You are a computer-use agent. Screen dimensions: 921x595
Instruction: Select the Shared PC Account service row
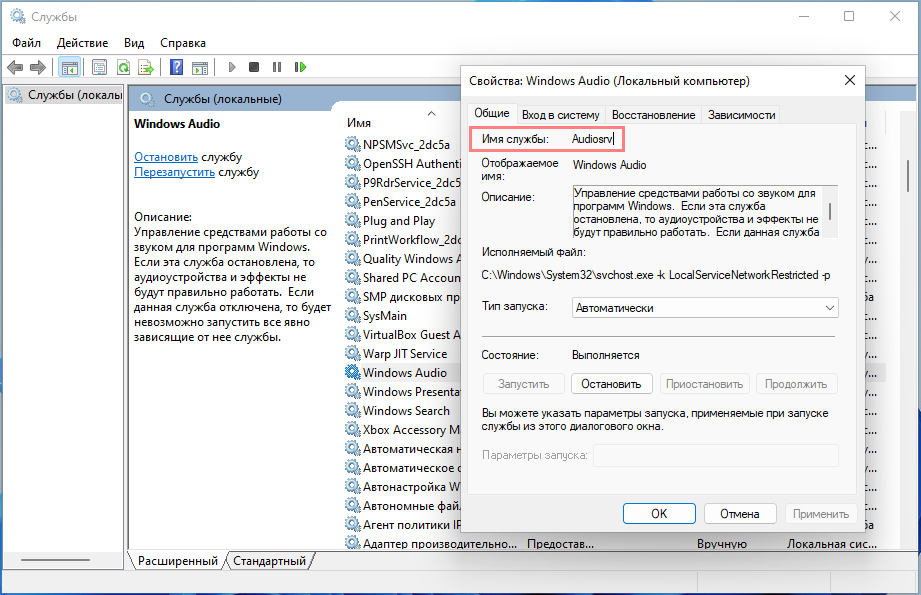click(402, 278)
